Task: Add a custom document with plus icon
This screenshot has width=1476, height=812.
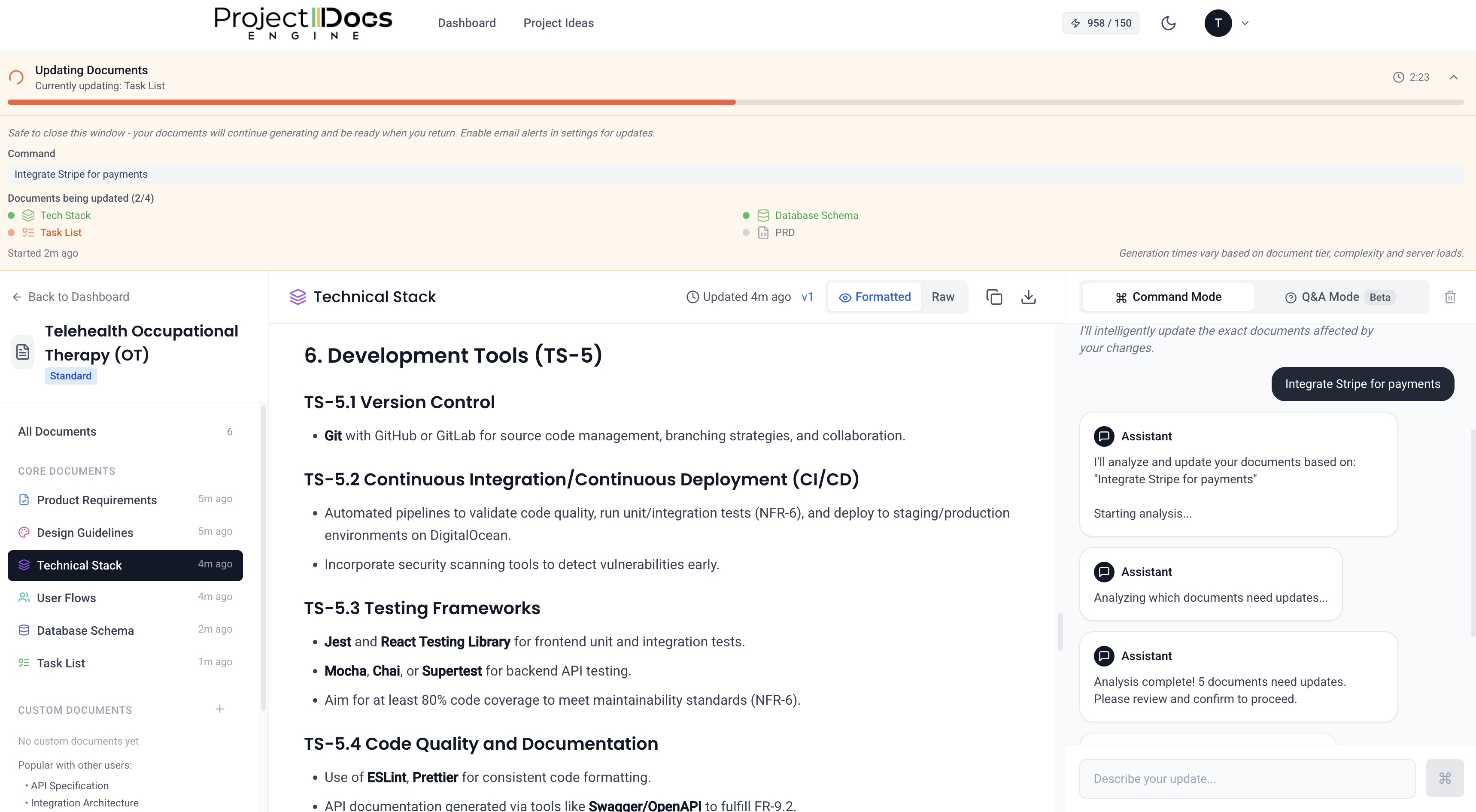Action: [219, 709]
